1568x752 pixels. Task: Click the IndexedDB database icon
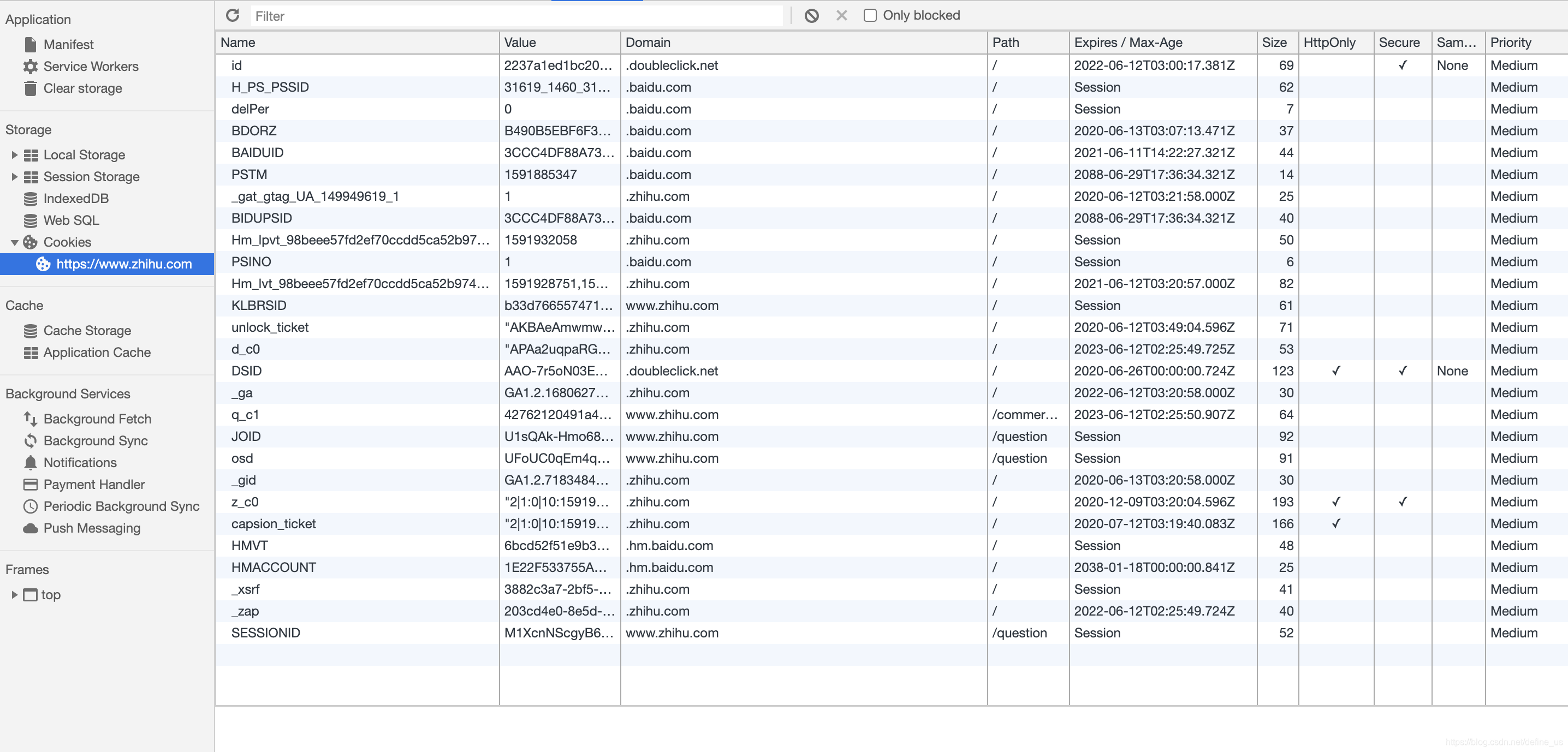coord(31,199)
